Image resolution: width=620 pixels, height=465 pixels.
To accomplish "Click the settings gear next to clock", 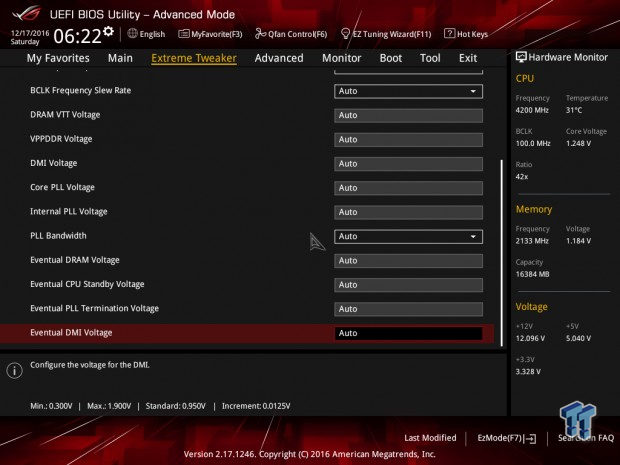I will (108, 32).
